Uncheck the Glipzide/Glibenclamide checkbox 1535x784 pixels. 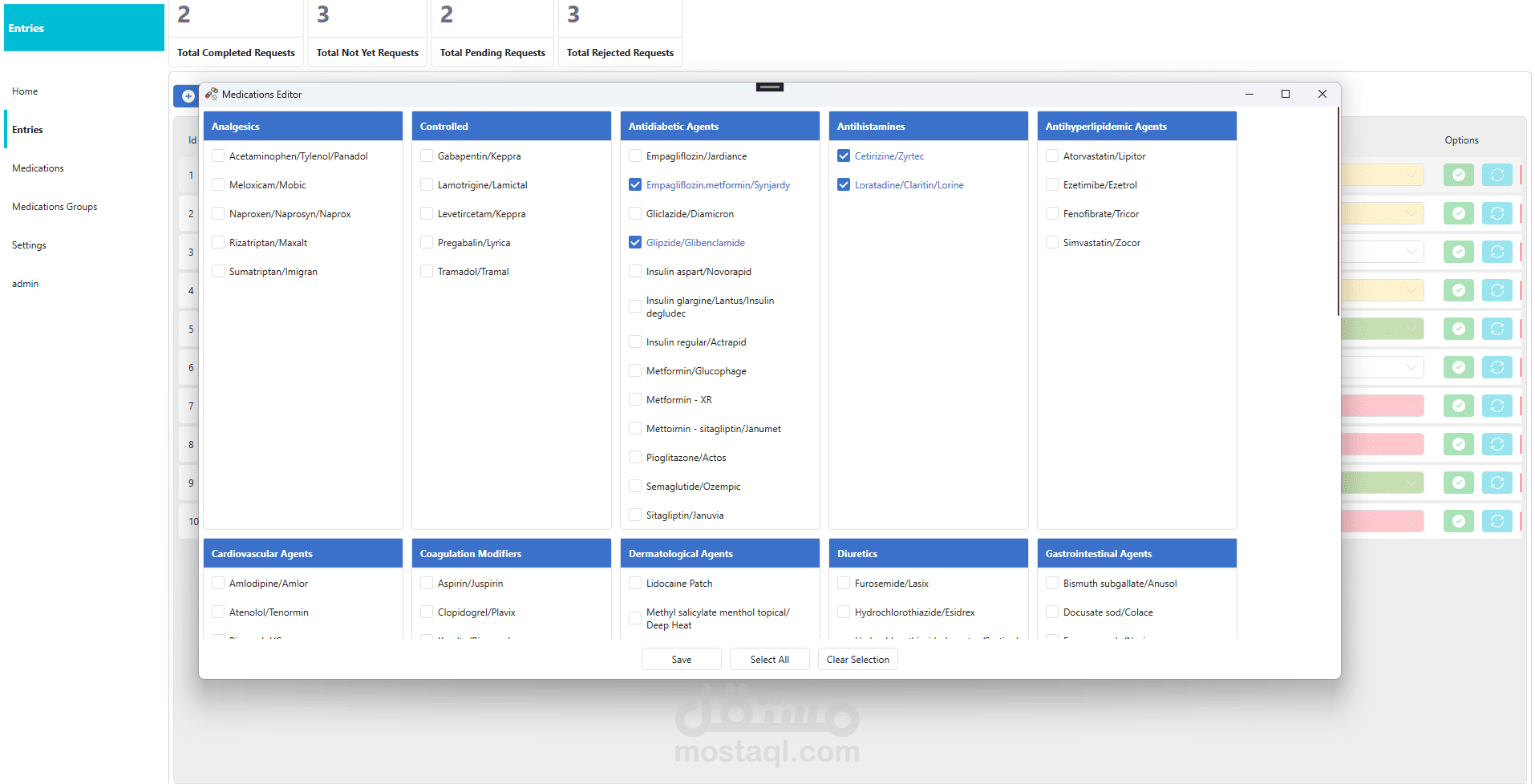point(635,243)
